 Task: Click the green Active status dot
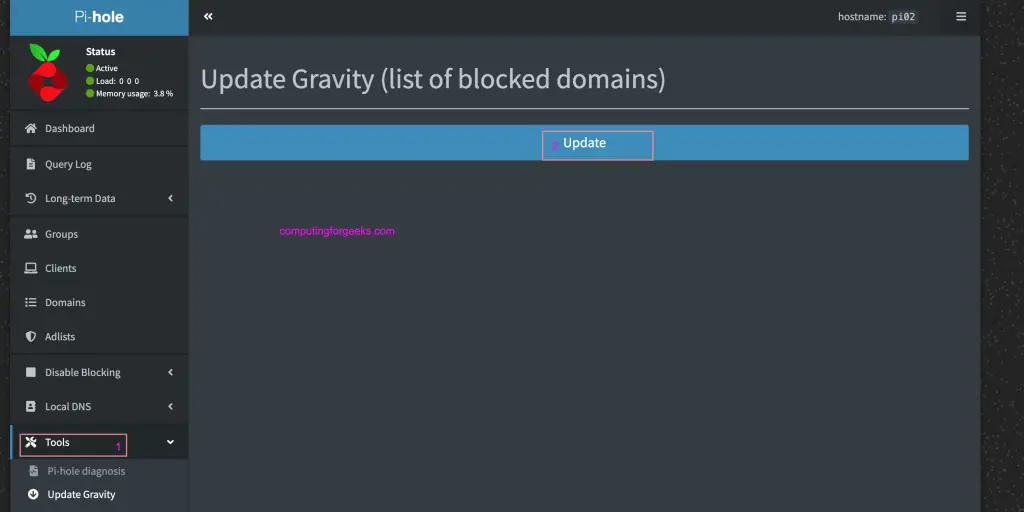click(x=90, y=68)
